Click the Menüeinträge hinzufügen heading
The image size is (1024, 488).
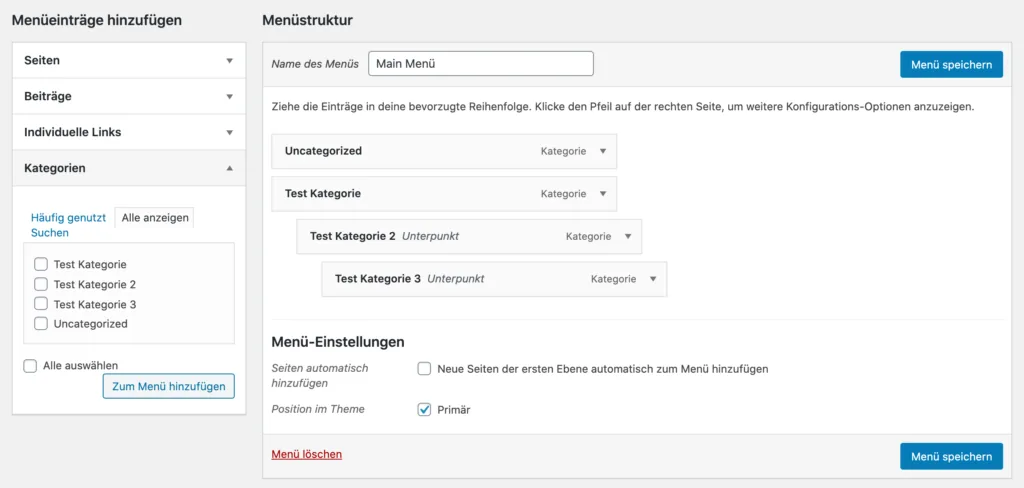coord(97,20)
